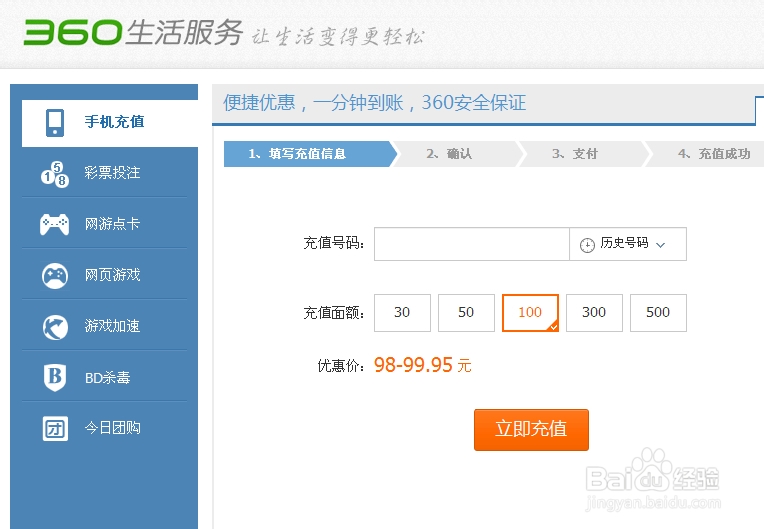Click the 团 group-buy icon
This screenshot has height=529, width=764.
tap(55, 429)
